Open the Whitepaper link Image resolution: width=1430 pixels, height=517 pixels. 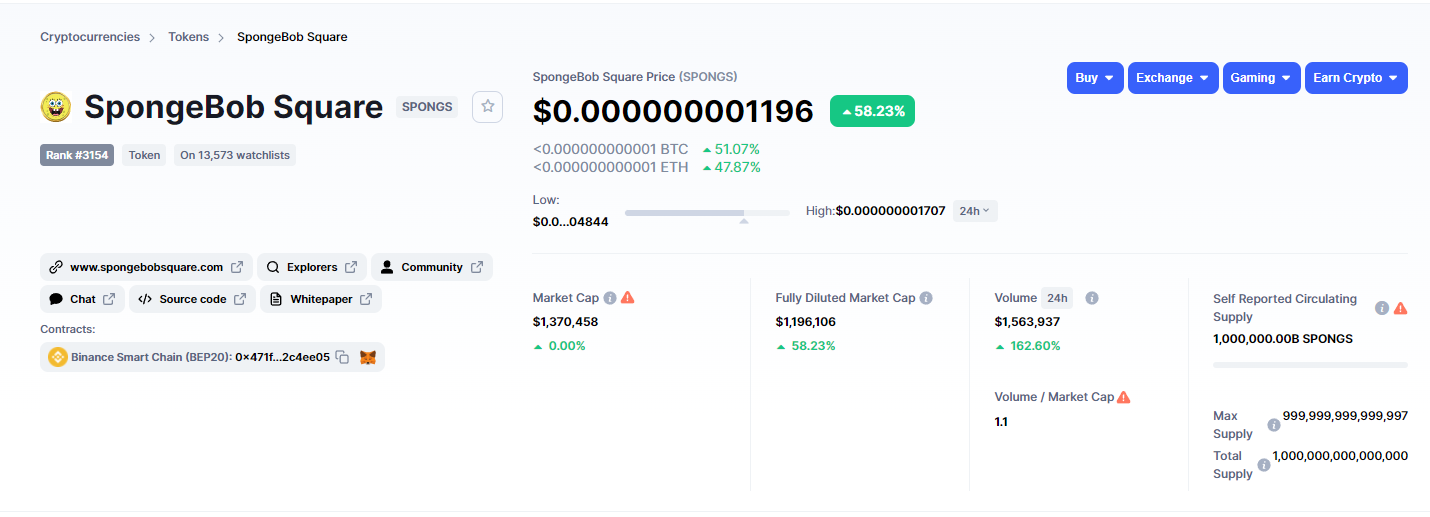320,299
